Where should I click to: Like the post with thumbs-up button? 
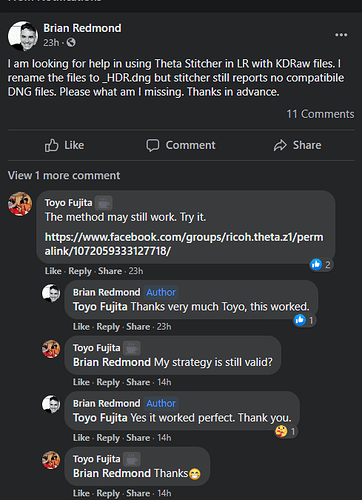point(64,145)
